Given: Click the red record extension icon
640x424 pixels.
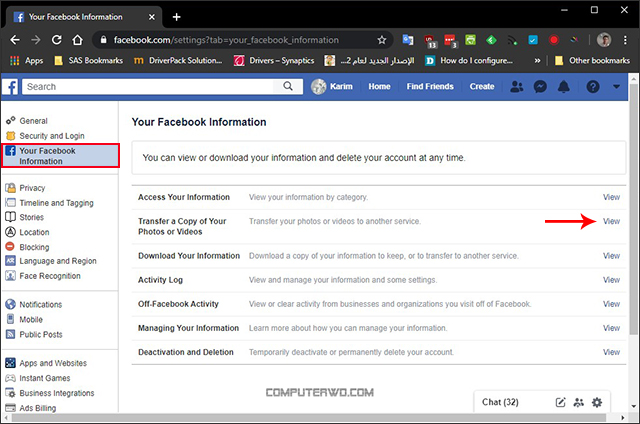Looking at the screenshot, I should [553, 40].
